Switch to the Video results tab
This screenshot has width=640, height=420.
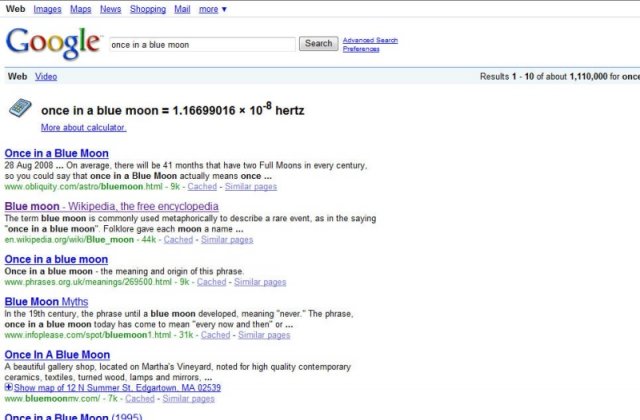46,76
